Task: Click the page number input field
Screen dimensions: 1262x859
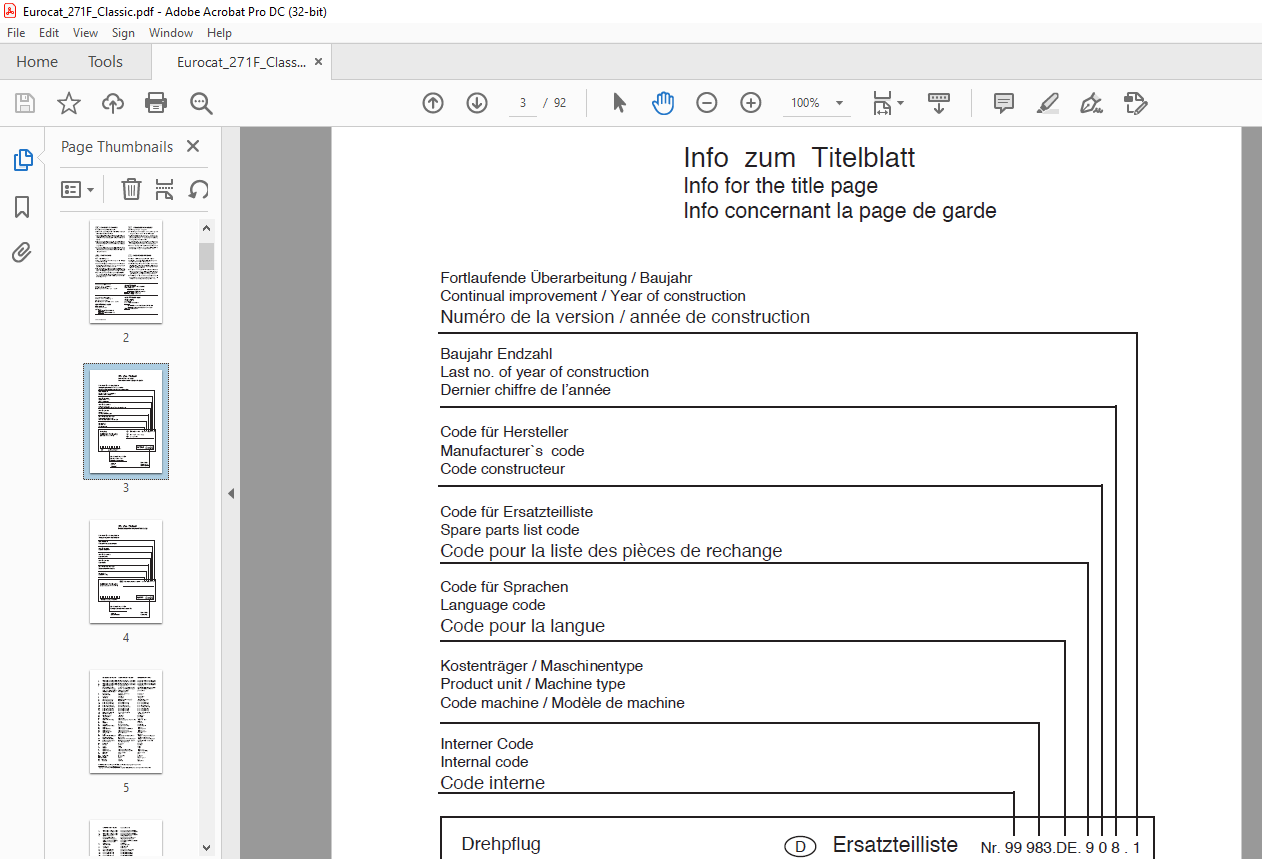Action: point(522,103)
